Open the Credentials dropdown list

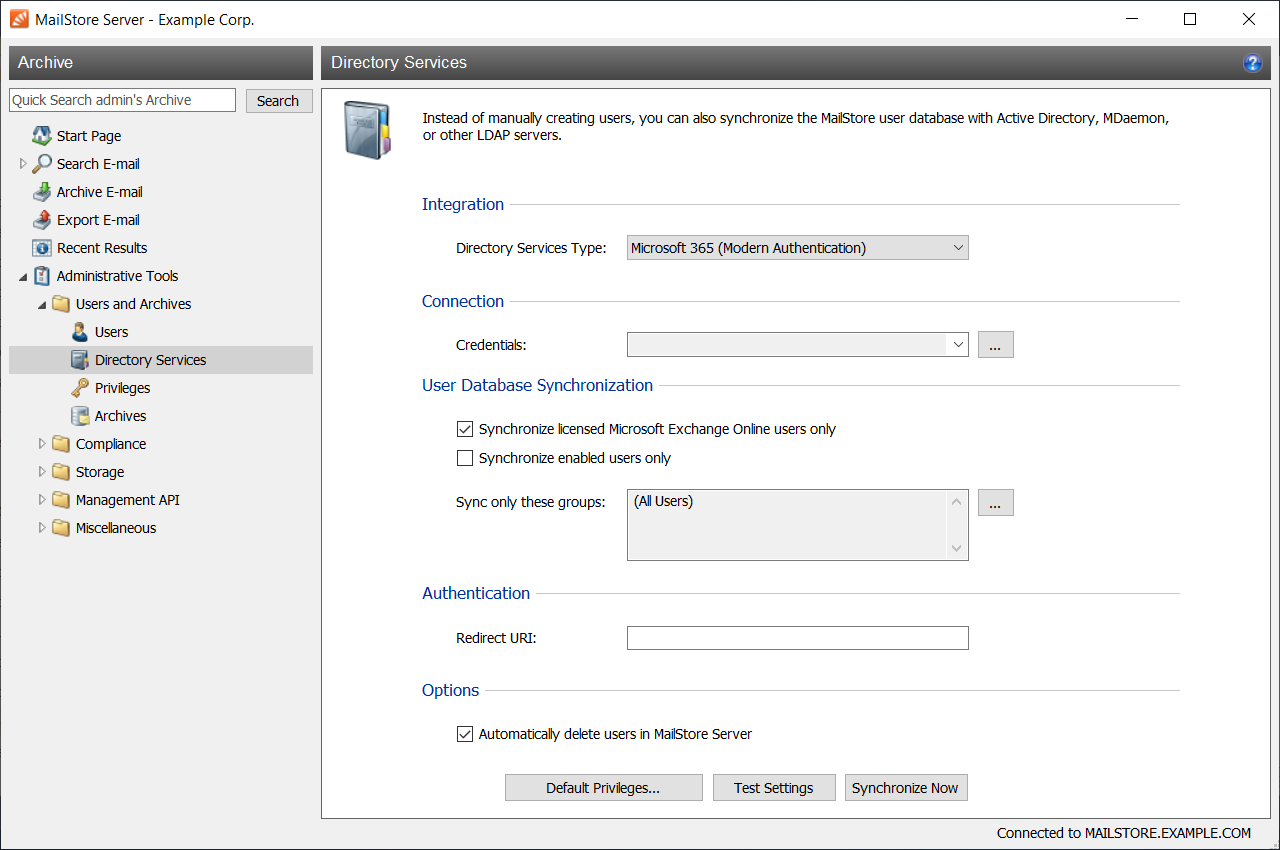(958, 345)
